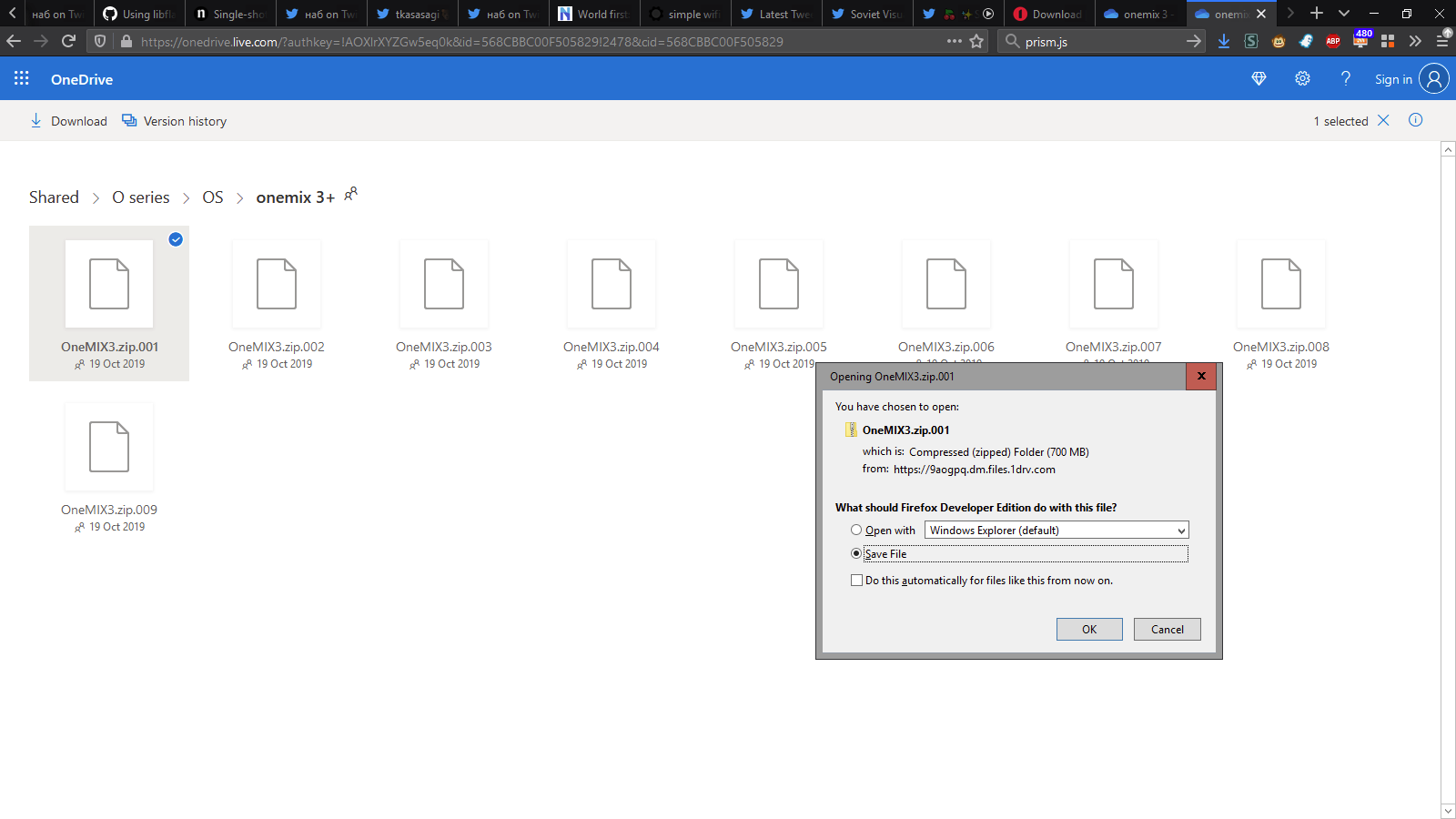The image size is (1456, 819).
Task: Click the OneDrive premium diamond icon
Action: pyautogui.click(x=1259, y=79)
